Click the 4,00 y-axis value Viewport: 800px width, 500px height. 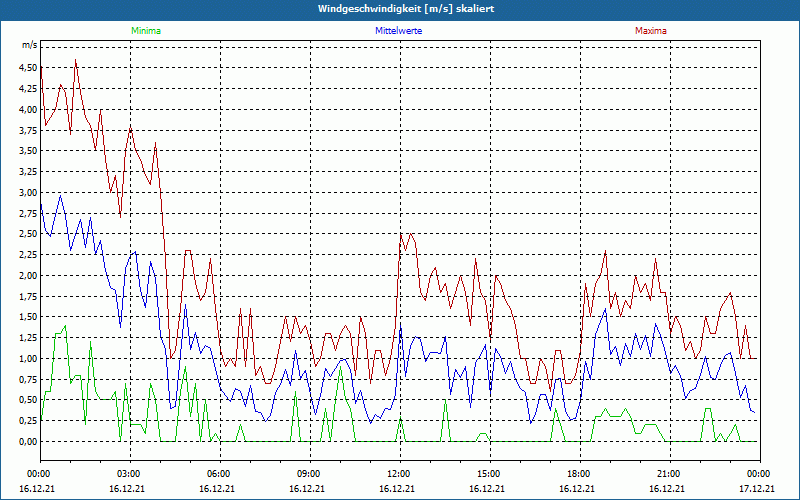coord(28,109)
